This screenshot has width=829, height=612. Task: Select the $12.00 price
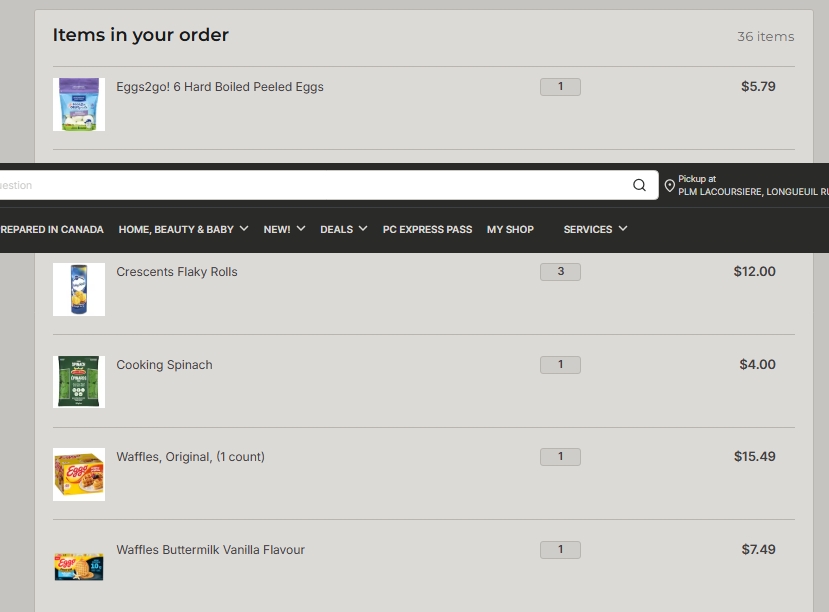754,271
